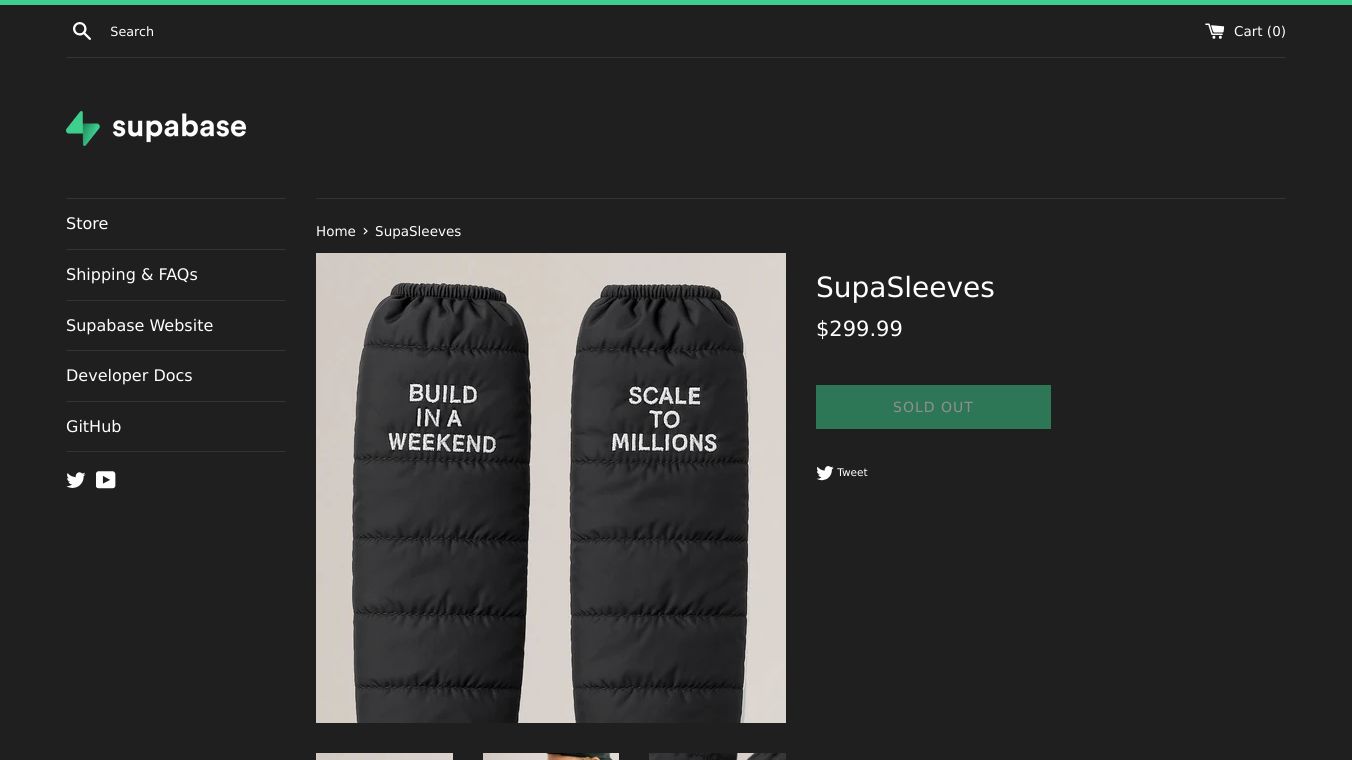Click the Supabase lightning bolt logo
The height and width of the screenshot is (760, 1352).
pyautogui.click(x=83, y=128)
